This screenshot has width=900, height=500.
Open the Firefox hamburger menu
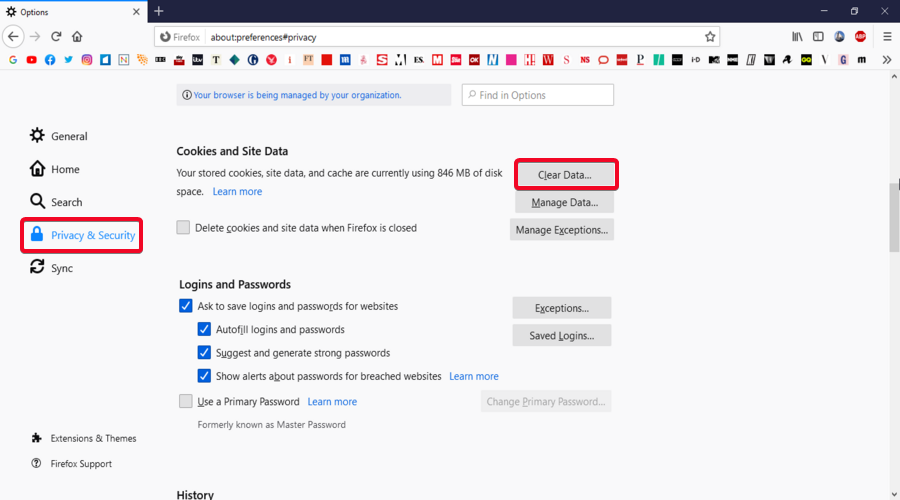tap(886, 36)
